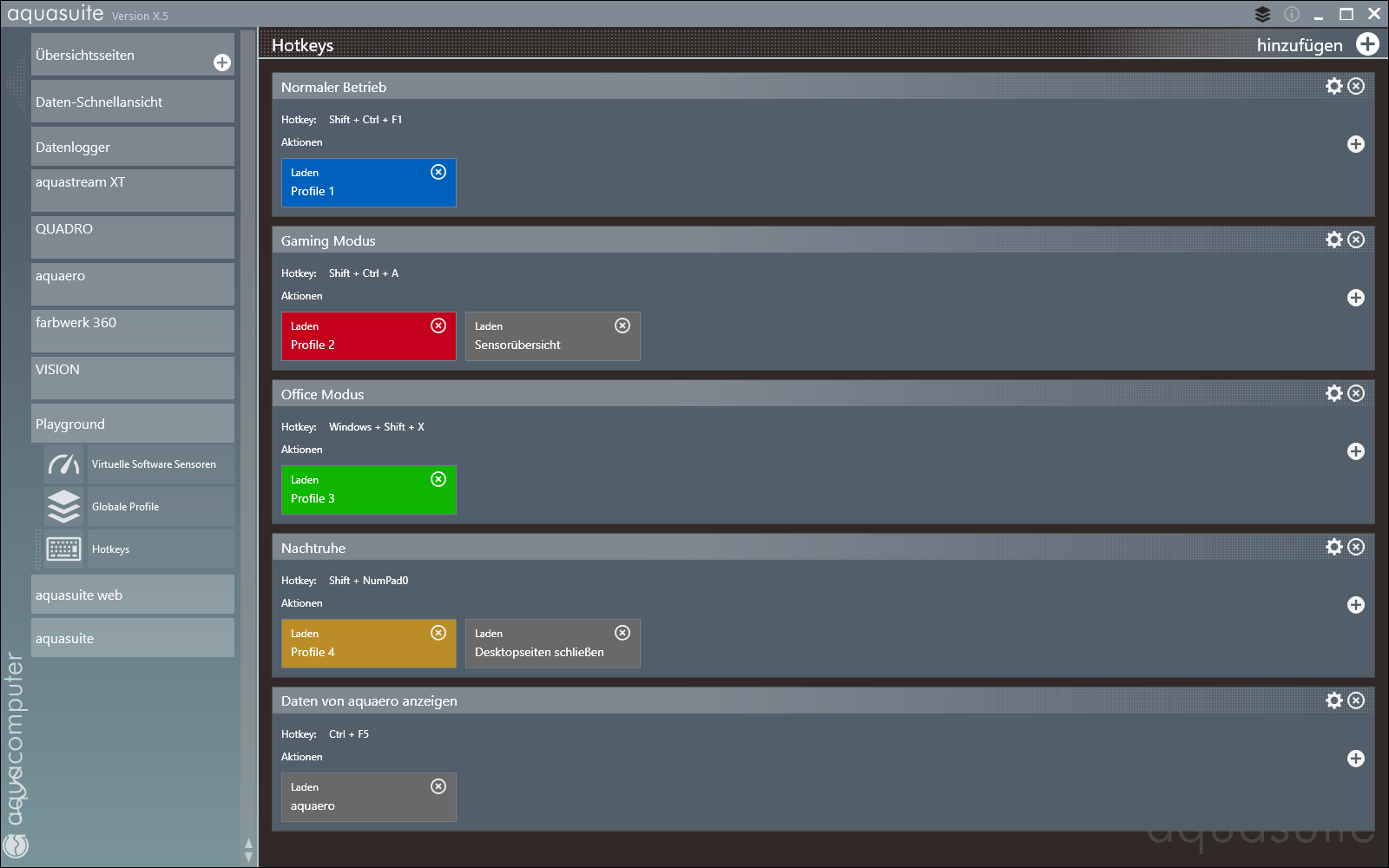Open settings gear for Office Modus
This screenshot has height=868, width=1389.
pos(1334,393)
